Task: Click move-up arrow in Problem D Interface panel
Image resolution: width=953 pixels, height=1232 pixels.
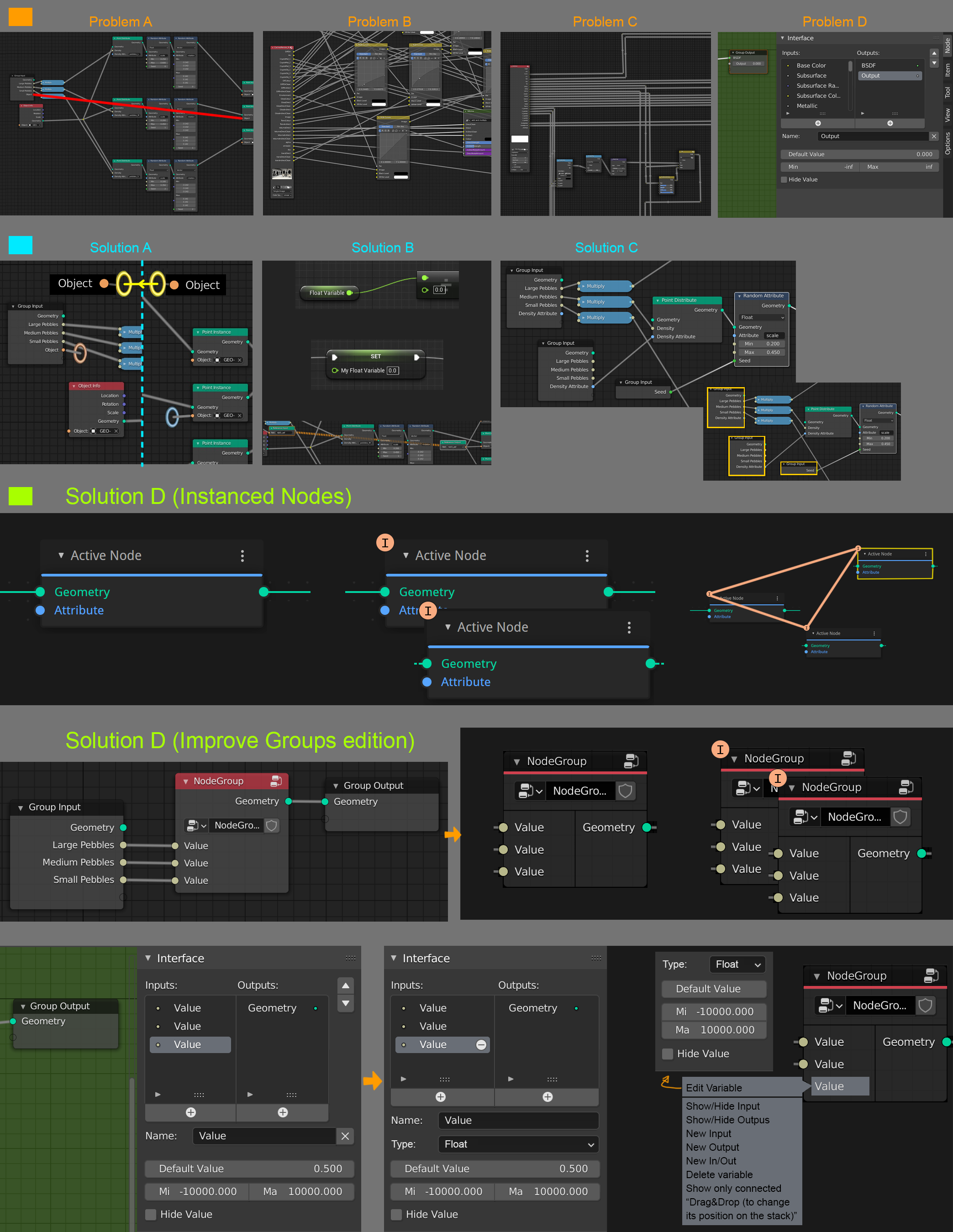Action: pyautogui.click(x=934, y=53)
